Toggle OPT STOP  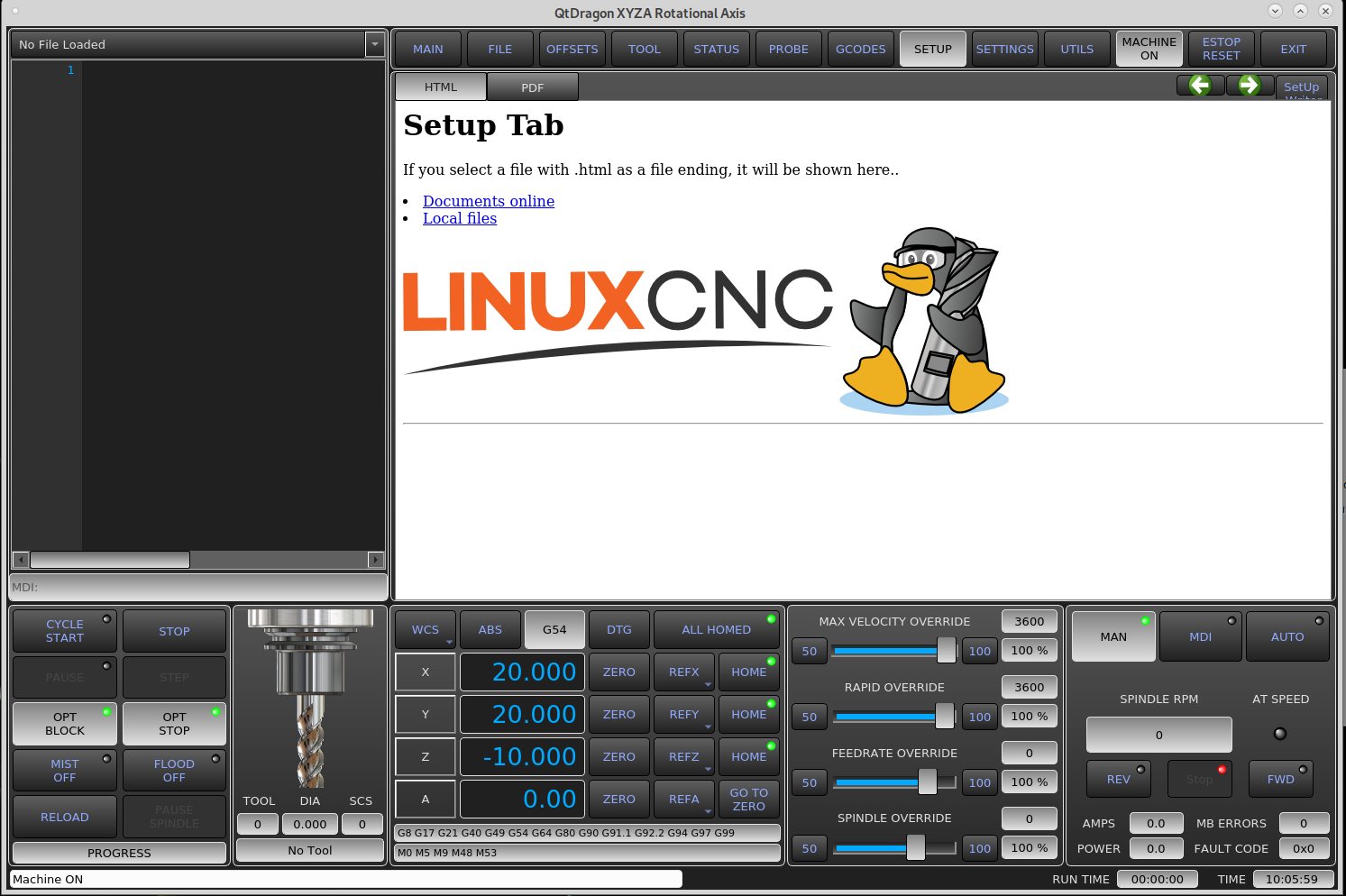[174, 724]
